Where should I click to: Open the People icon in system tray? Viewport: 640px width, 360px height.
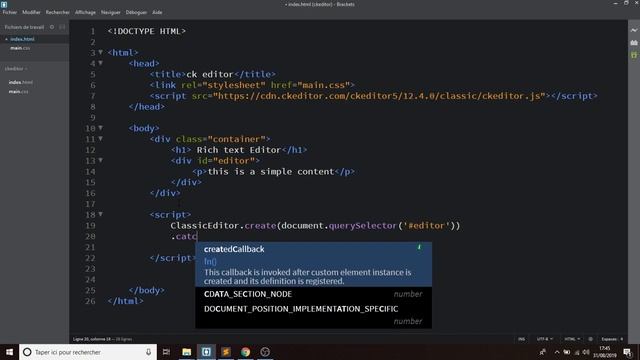(542, 352)
